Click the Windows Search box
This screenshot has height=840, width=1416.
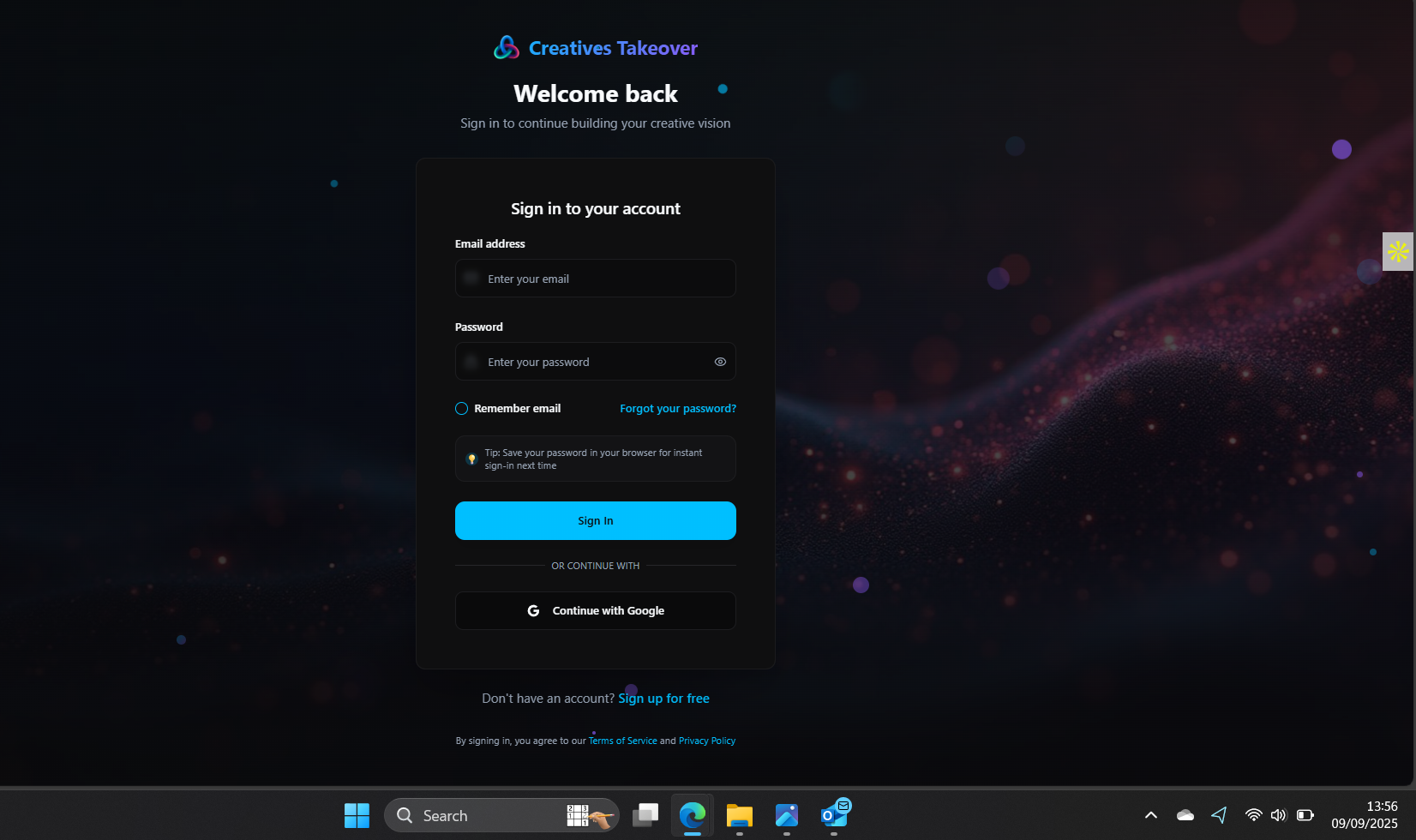point(480,815)
